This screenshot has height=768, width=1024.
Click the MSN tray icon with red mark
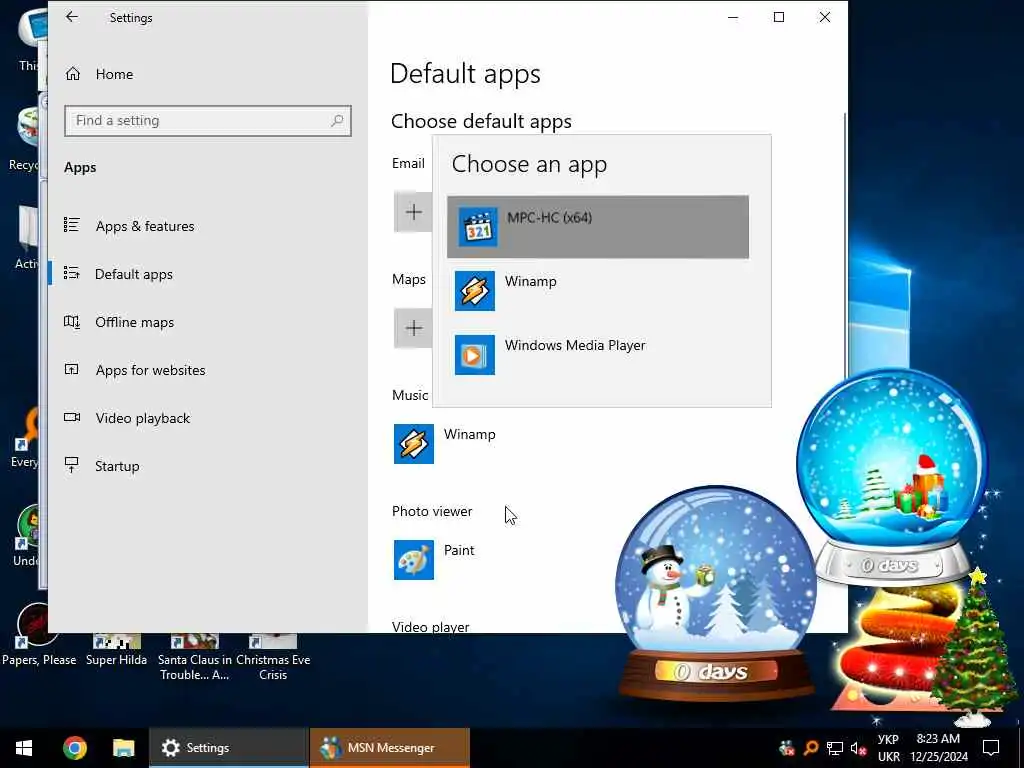[787, 748]
